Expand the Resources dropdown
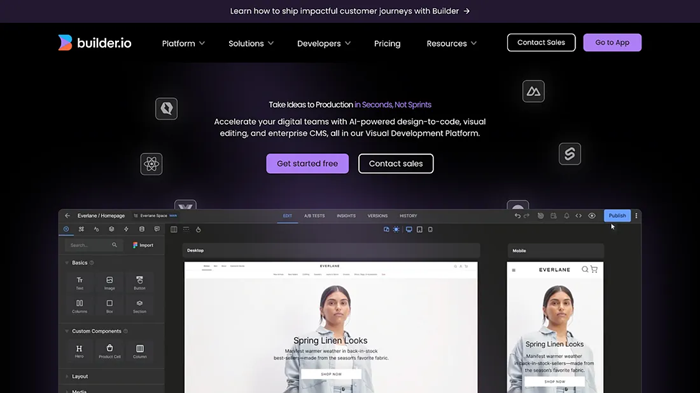Viewport: 700px width, 393px height. pyautogui.click(x=451, y=43)
